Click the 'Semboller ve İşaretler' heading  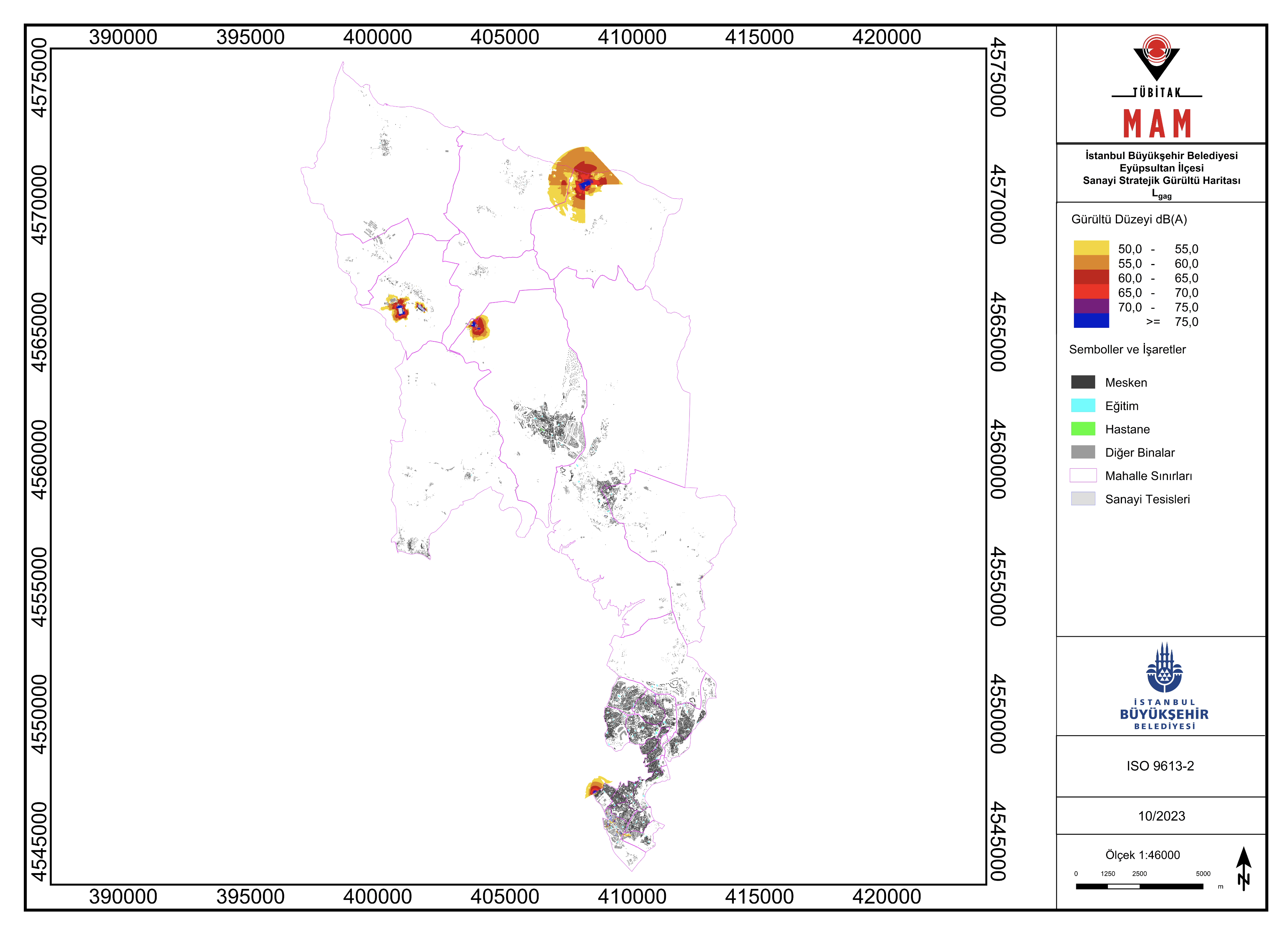click(1127, 349)
